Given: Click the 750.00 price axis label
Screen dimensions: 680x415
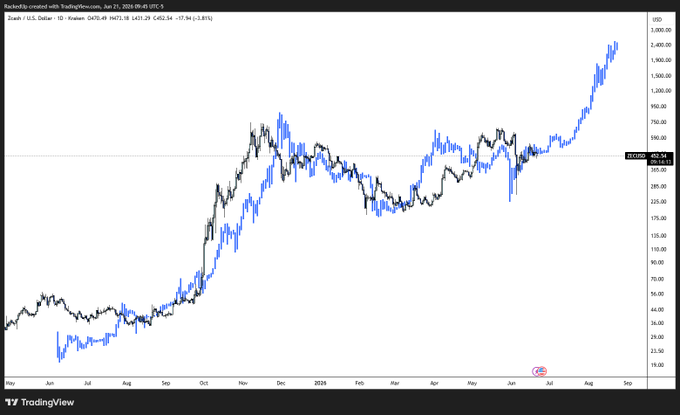Looking at the screenshot, I should pos(659,122).
